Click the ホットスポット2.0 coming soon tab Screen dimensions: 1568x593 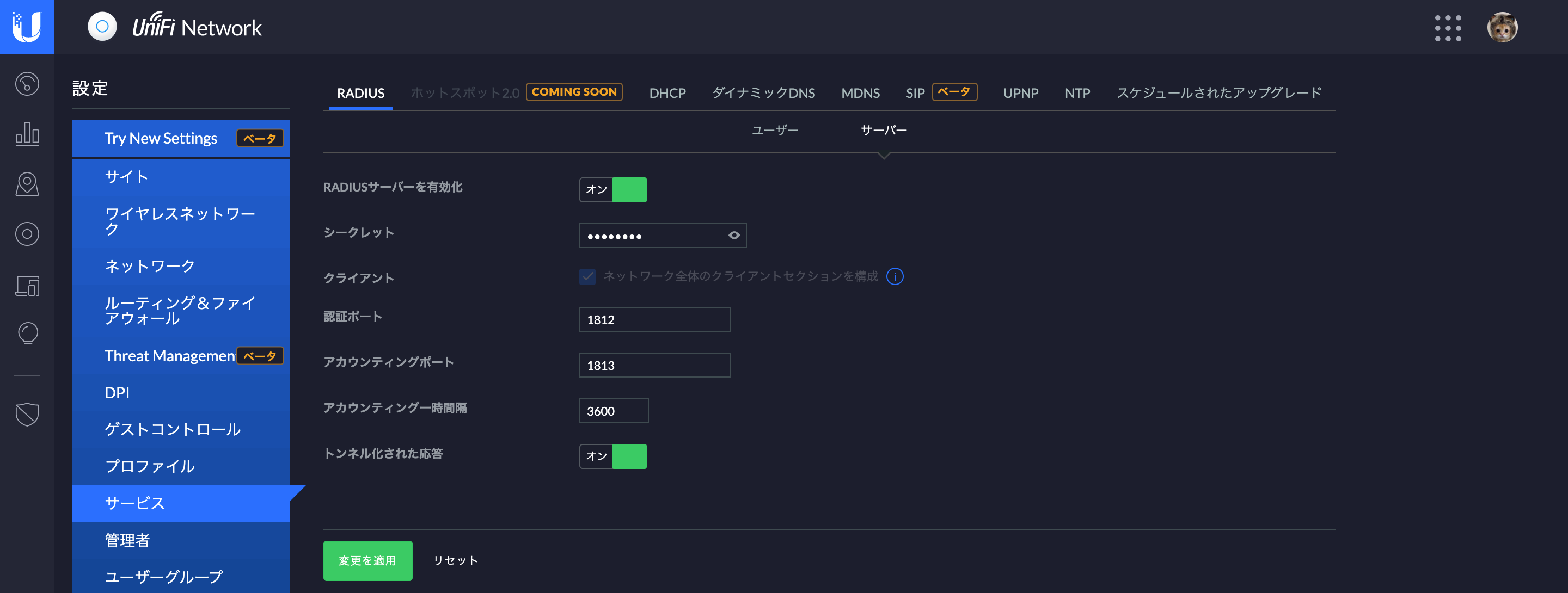point(516,92)
